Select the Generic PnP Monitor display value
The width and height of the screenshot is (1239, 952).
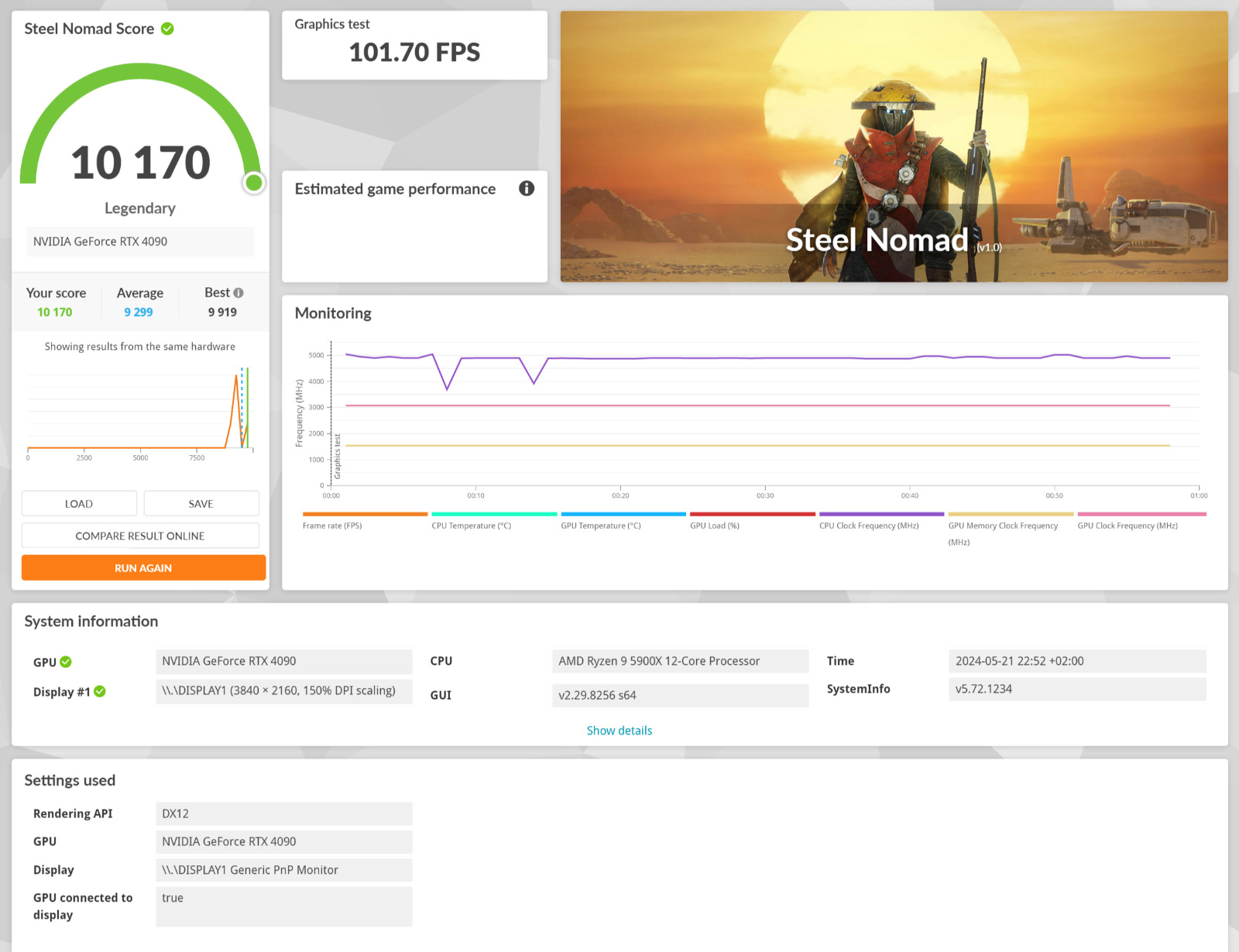click(x=284, y=870)
